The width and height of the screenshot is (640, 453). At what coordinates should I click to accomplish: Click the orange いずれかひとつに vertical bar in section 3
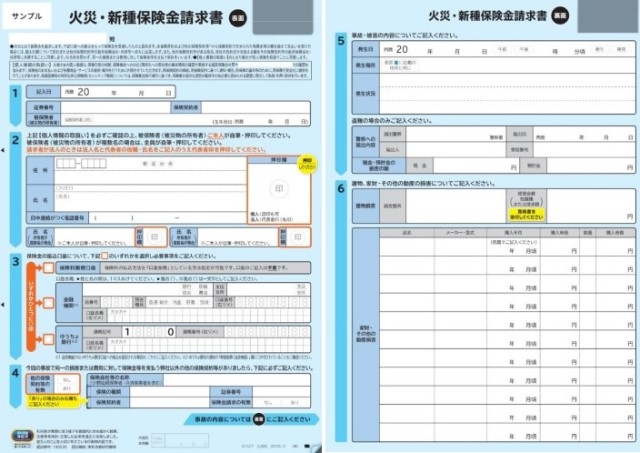pyautogui.click(x=31, y=307)
